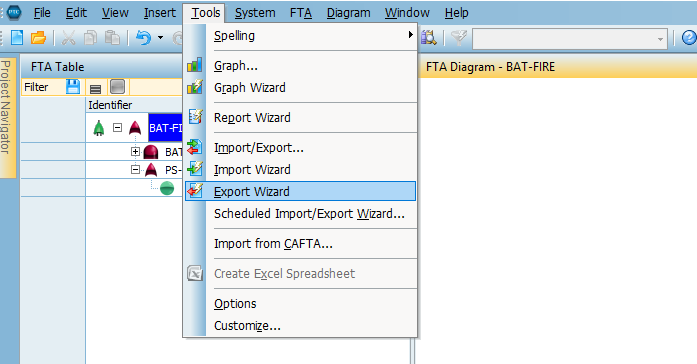Viewport: 697px width, 364px height.
Task: Open the toolbar filter combo box
Action: (x=570, y=39)
